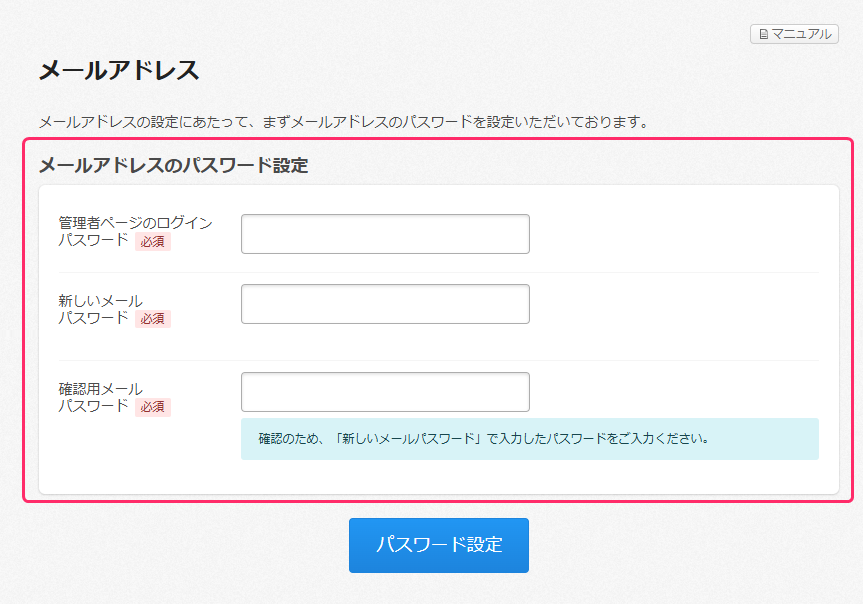Image resolution: width=863 pixels, height=604 pixels.
Task: Click the メールアドレスのパスワード設定 section heading
Action: (x=173, y=165)
